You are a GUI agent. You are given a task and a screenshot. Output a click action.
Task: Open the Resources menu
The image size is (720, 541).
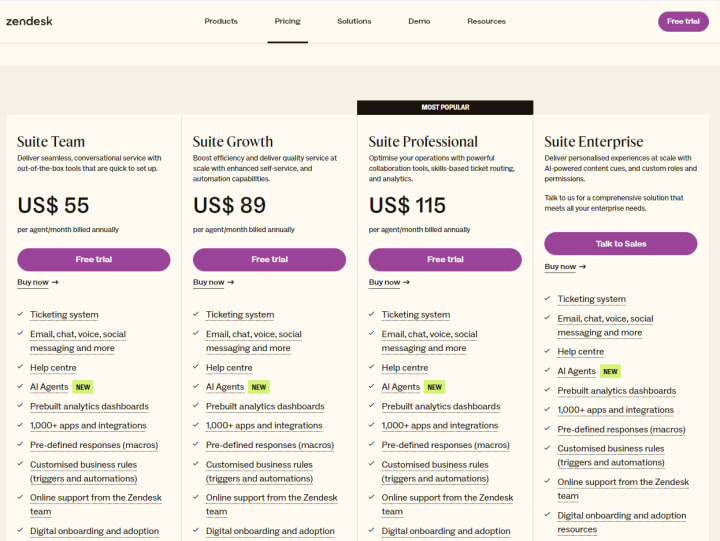(486, 21)
